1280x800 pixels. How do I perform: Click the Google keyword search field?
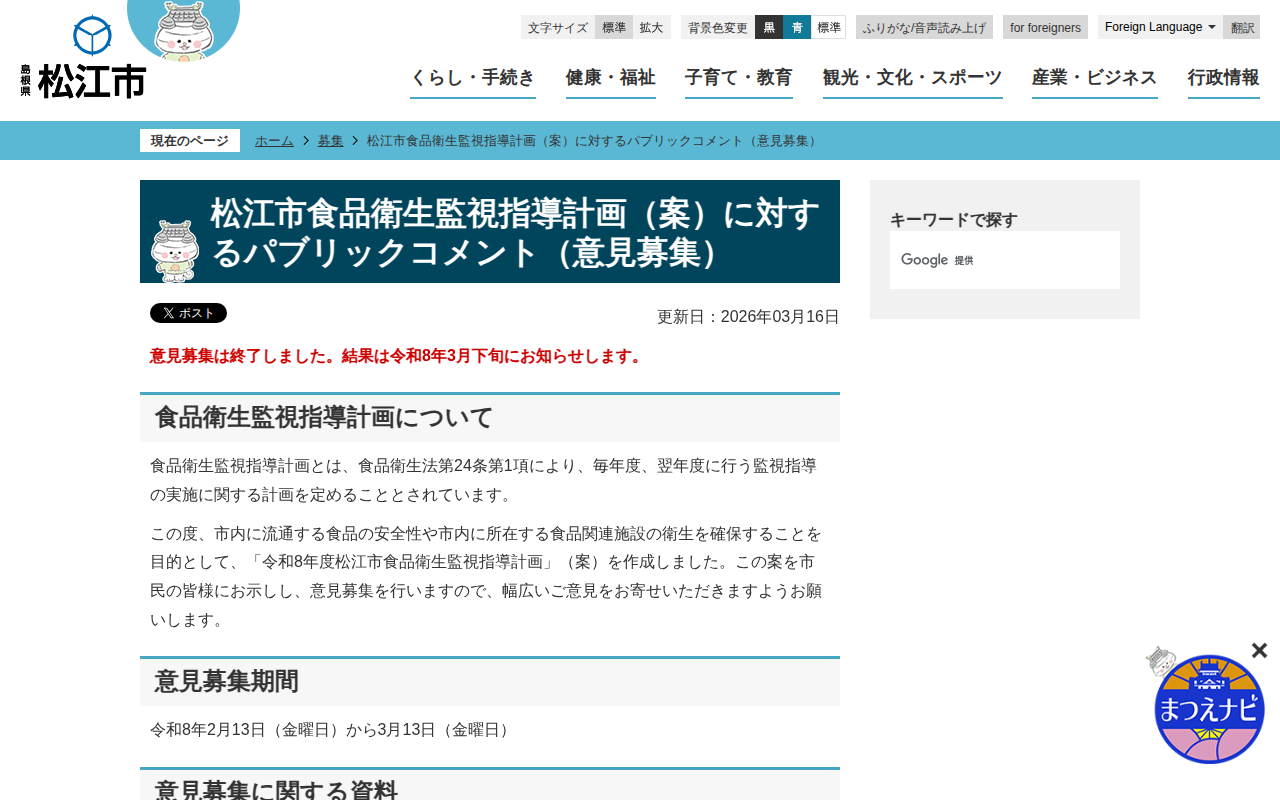[x=1005, y=260]
